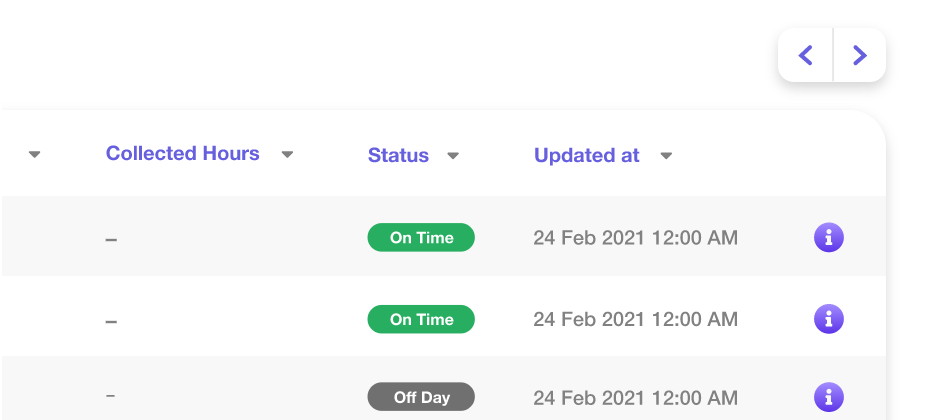Image resolution: width=940 pixels, height=420 pixels.
Task: Click the Off Day row's updated date
Action: (x=635, y=397)
